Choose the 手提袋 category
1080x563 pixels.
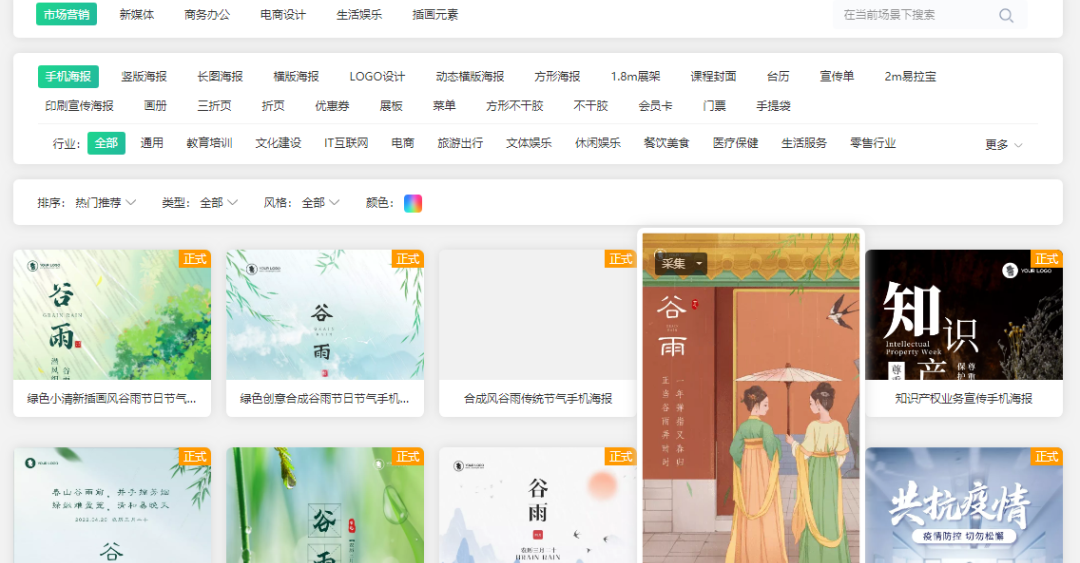tap(773, 106)
